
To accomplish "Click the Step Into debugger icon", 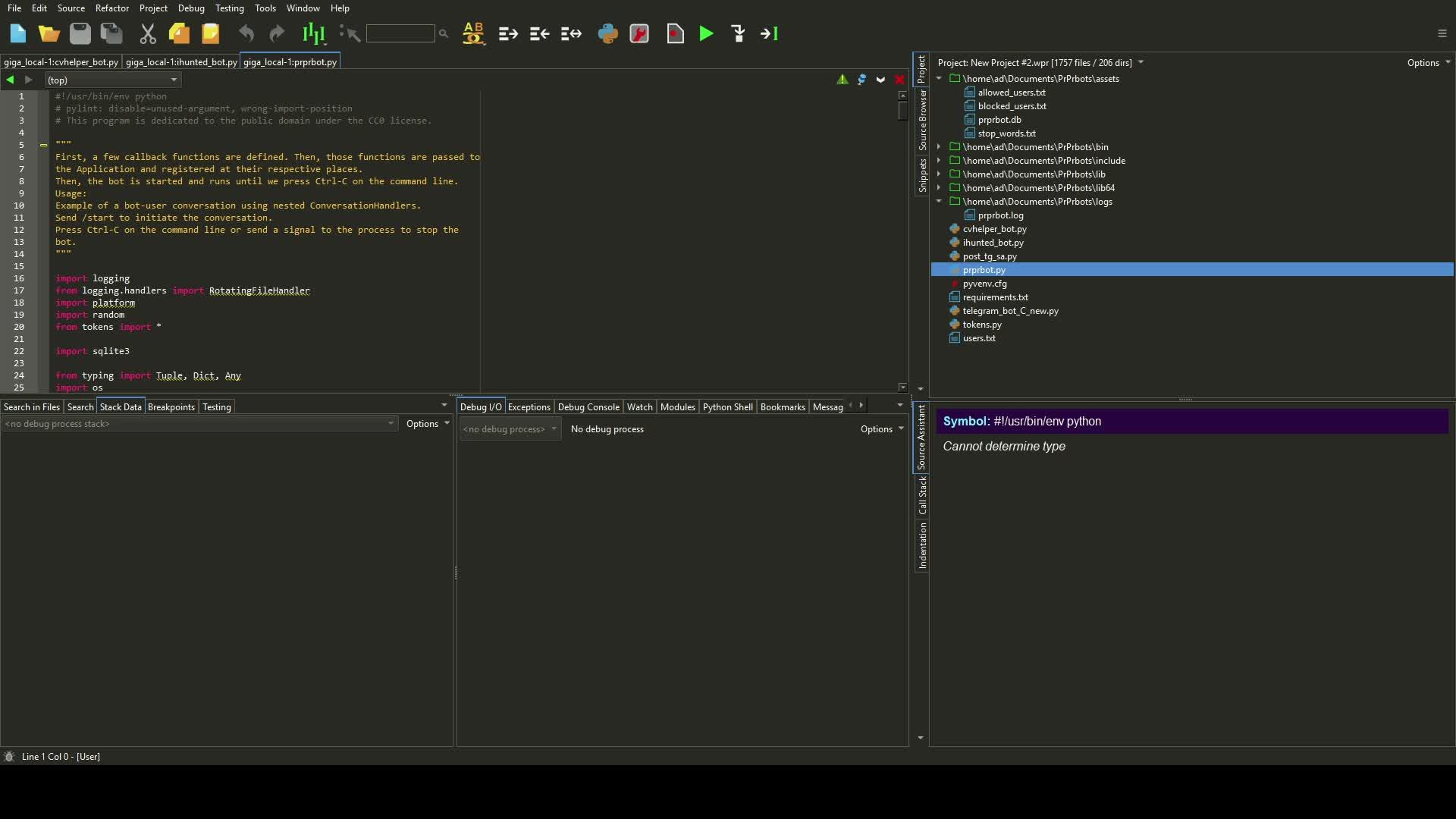I will [738, 33].
